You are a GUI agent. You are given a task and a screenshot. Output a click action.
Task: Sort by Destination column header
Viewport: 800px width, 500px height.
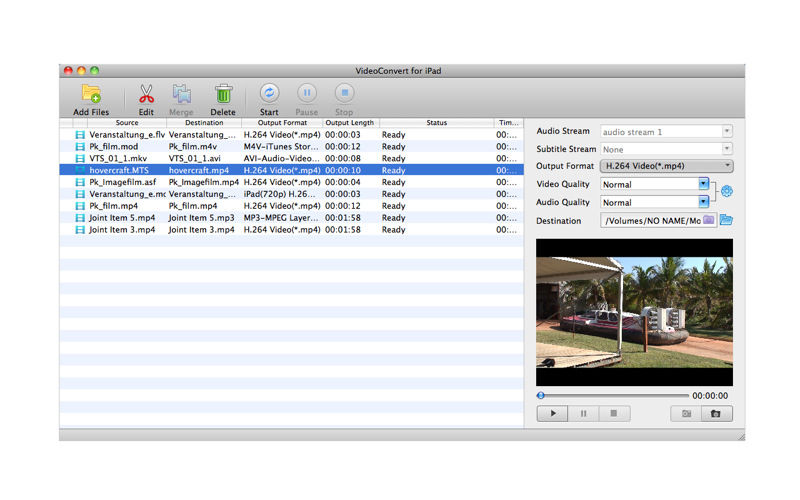click(204, 123)
